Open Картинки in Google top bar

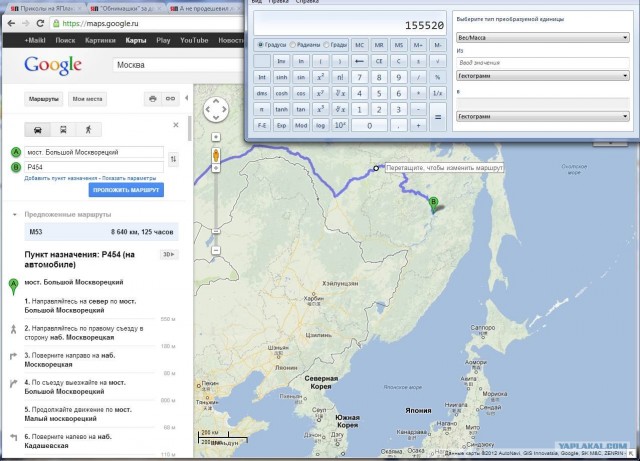tap(100, 40)
